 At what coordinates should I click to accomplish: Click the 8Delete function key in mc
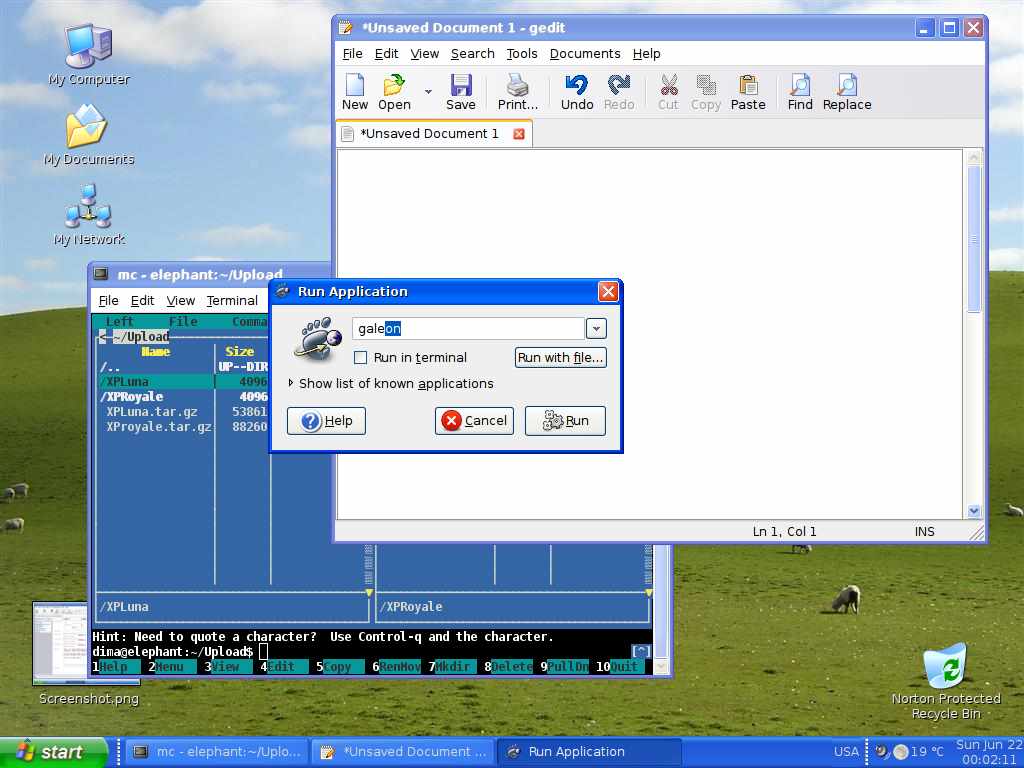507,667
